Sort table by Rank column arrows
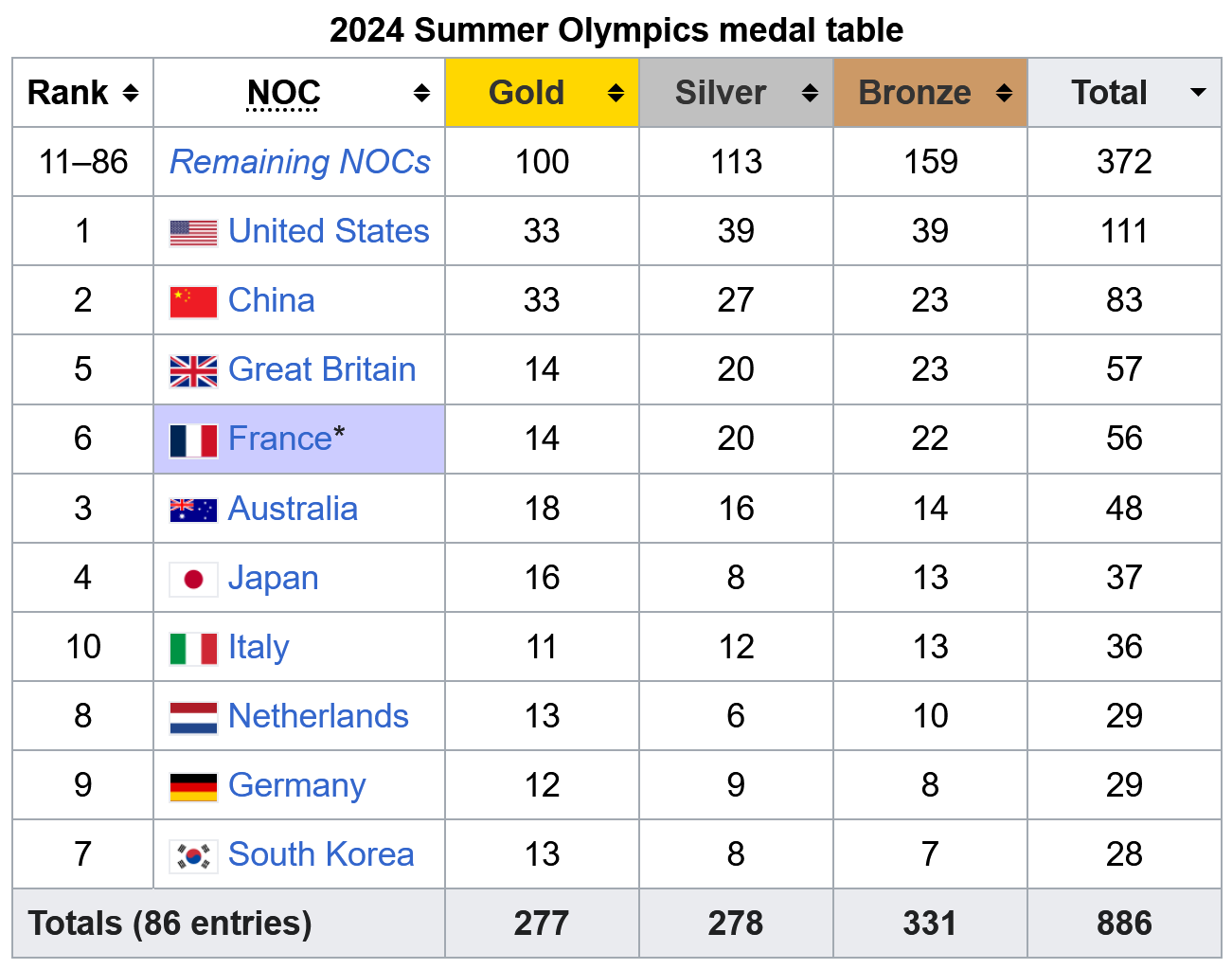 click(131, 93)
